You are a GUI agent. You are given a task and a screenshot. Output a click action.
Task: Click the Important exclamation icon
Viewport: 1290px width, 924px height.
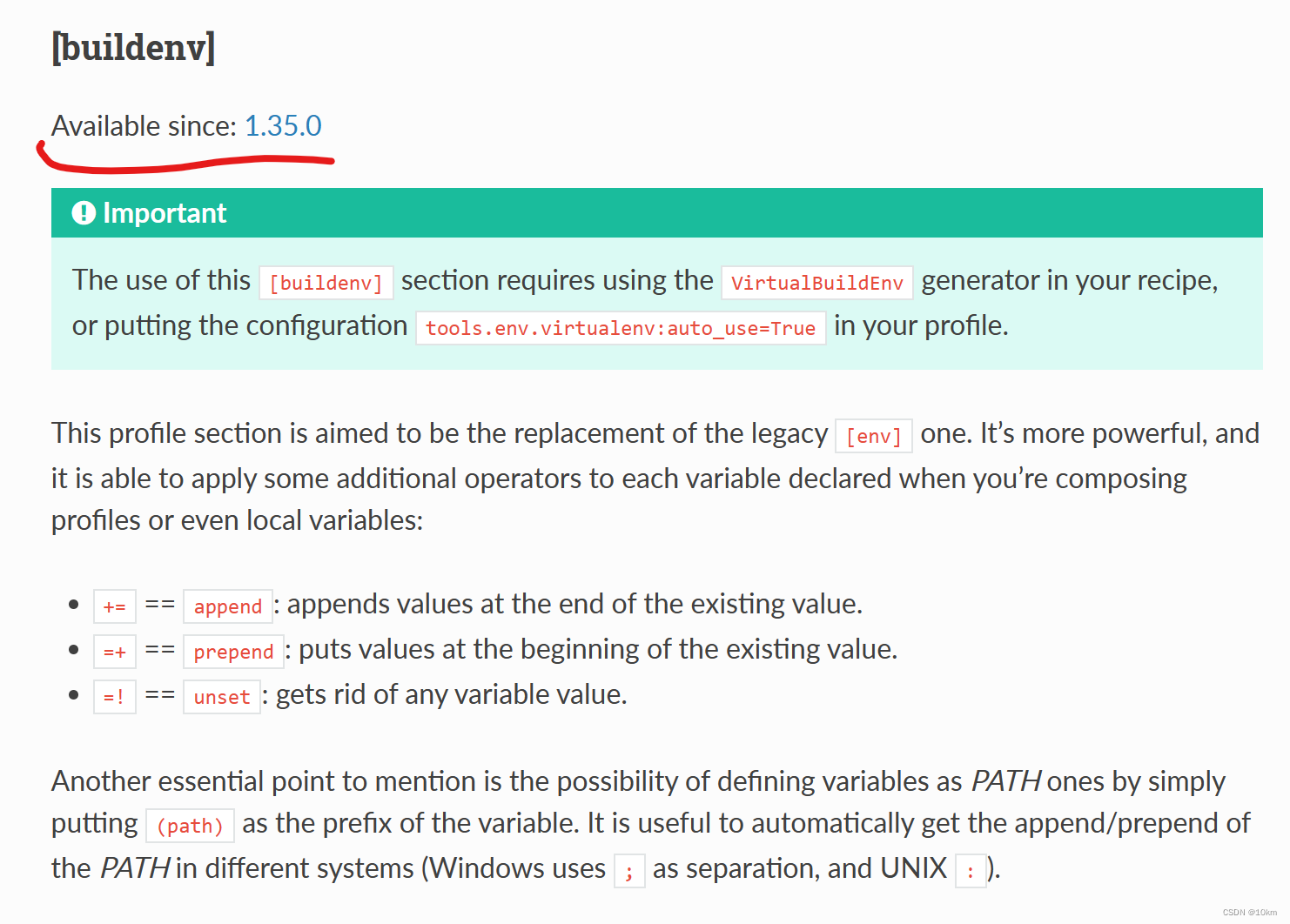click(84, 213)
